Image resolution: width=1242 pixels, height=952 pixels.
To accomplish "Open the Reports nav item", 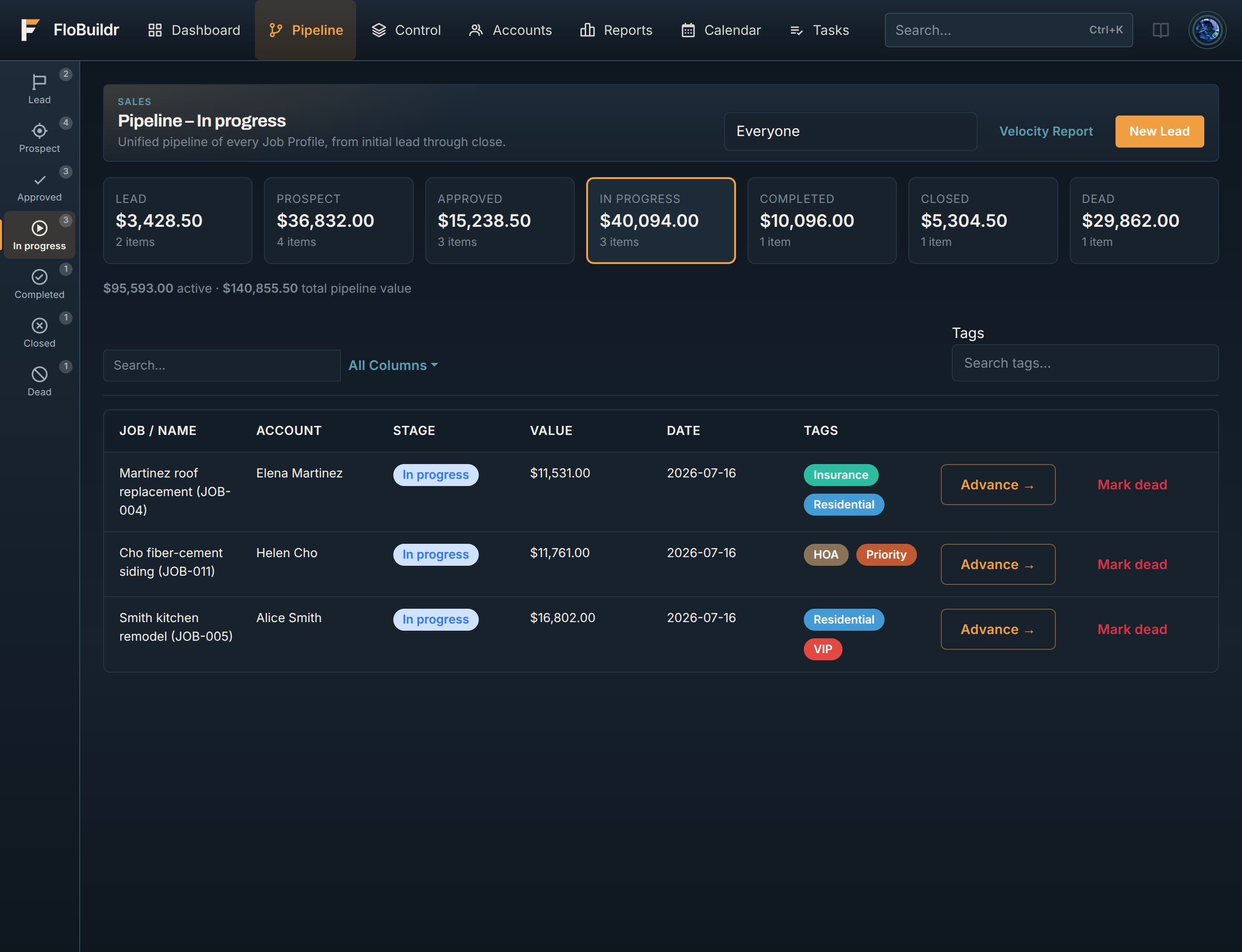I will (x=616, y=30).
